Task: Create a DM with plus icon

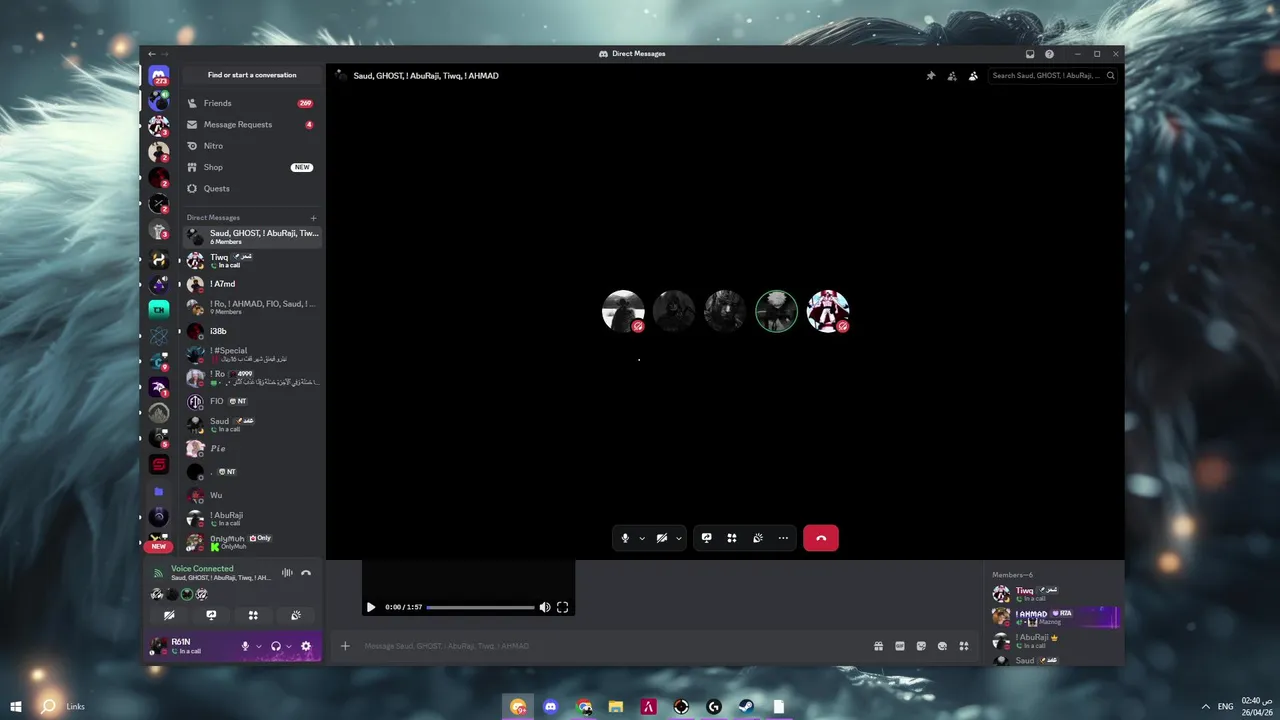Action: pos(313,218)
